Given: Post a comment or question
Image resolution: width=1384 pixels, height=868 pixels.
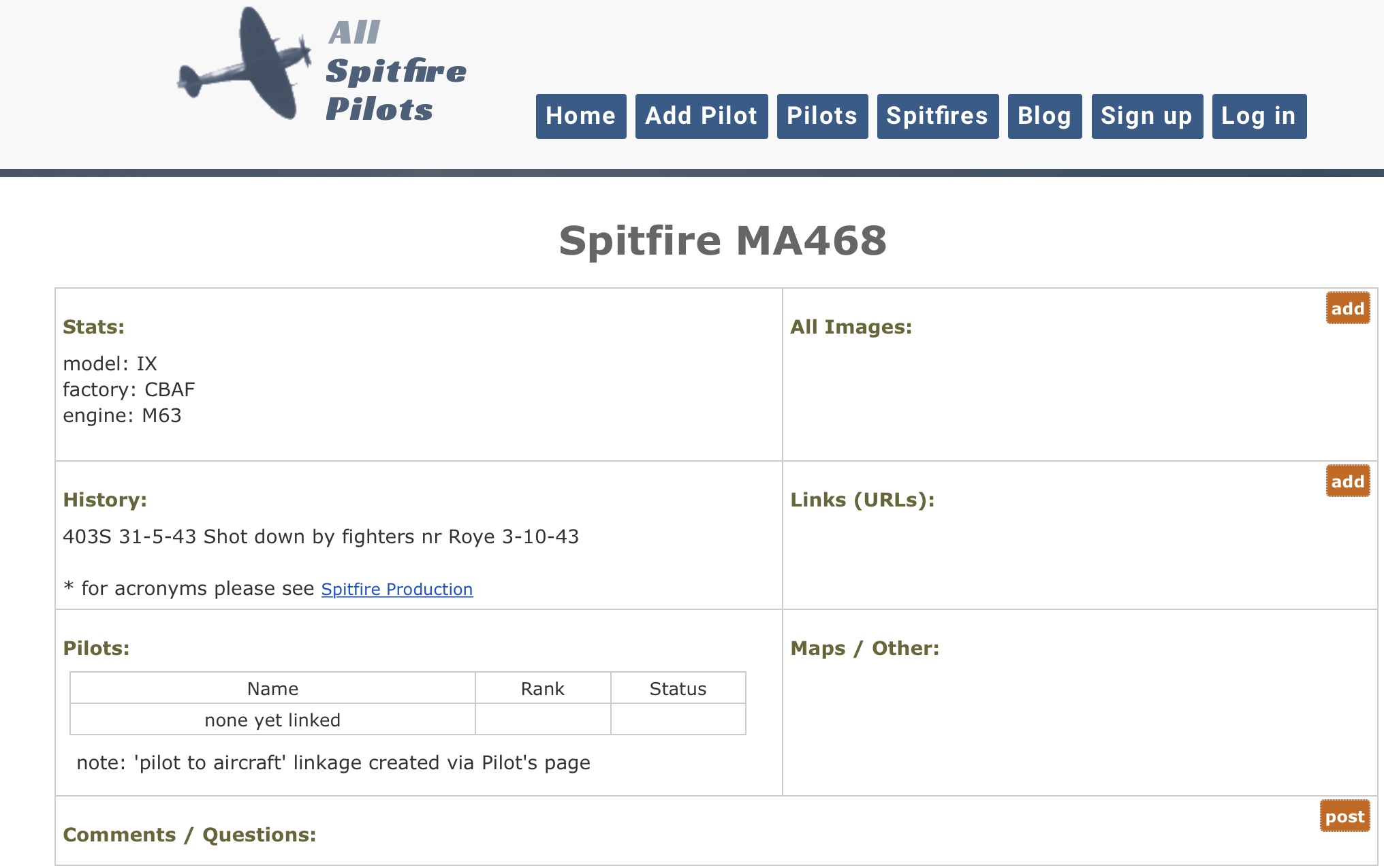Looking at the screenshot, I should tap(1344, 816).
